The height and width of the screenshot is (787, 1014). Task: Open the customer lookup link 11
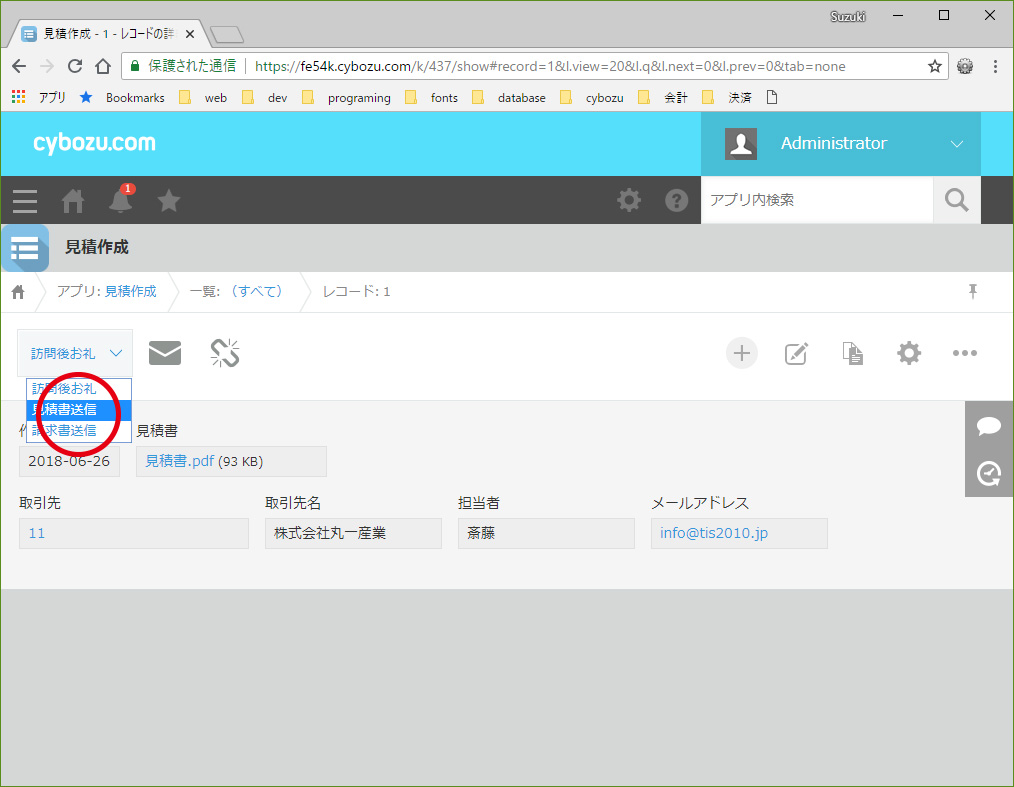[x=37, y=534]
